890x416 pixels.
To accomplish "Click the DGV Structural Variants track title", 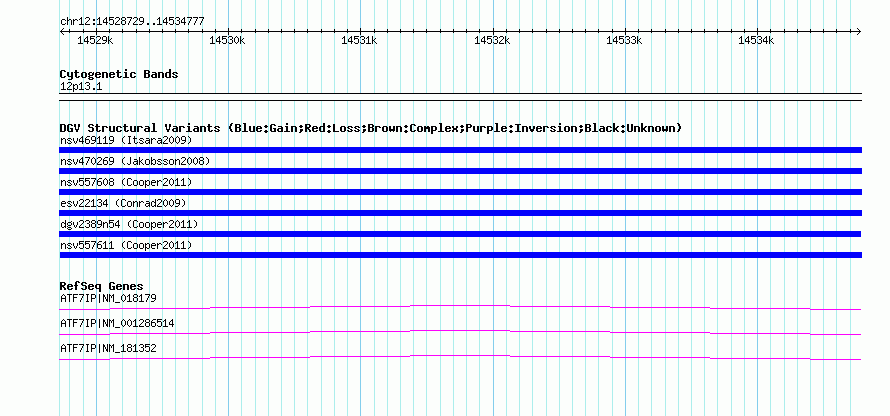I will tap(371, 128).
